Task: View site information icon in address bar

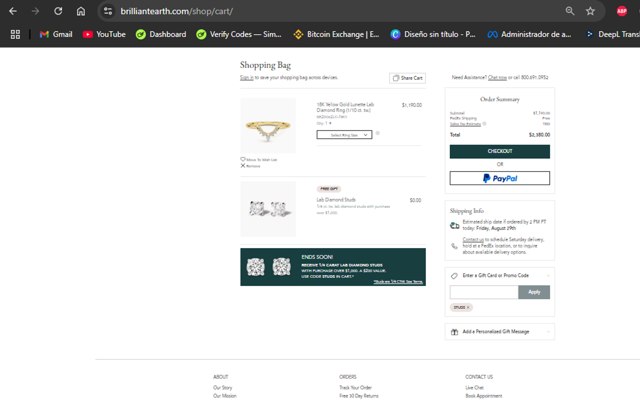Action: pos(108,11)
